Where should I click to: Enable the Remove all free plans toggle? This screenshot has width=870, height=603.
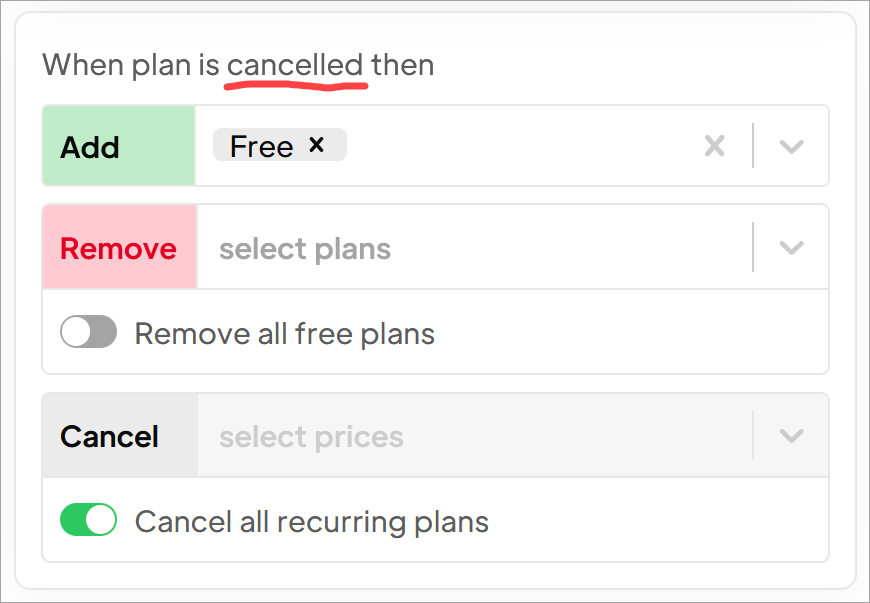[x=88, y=331]
